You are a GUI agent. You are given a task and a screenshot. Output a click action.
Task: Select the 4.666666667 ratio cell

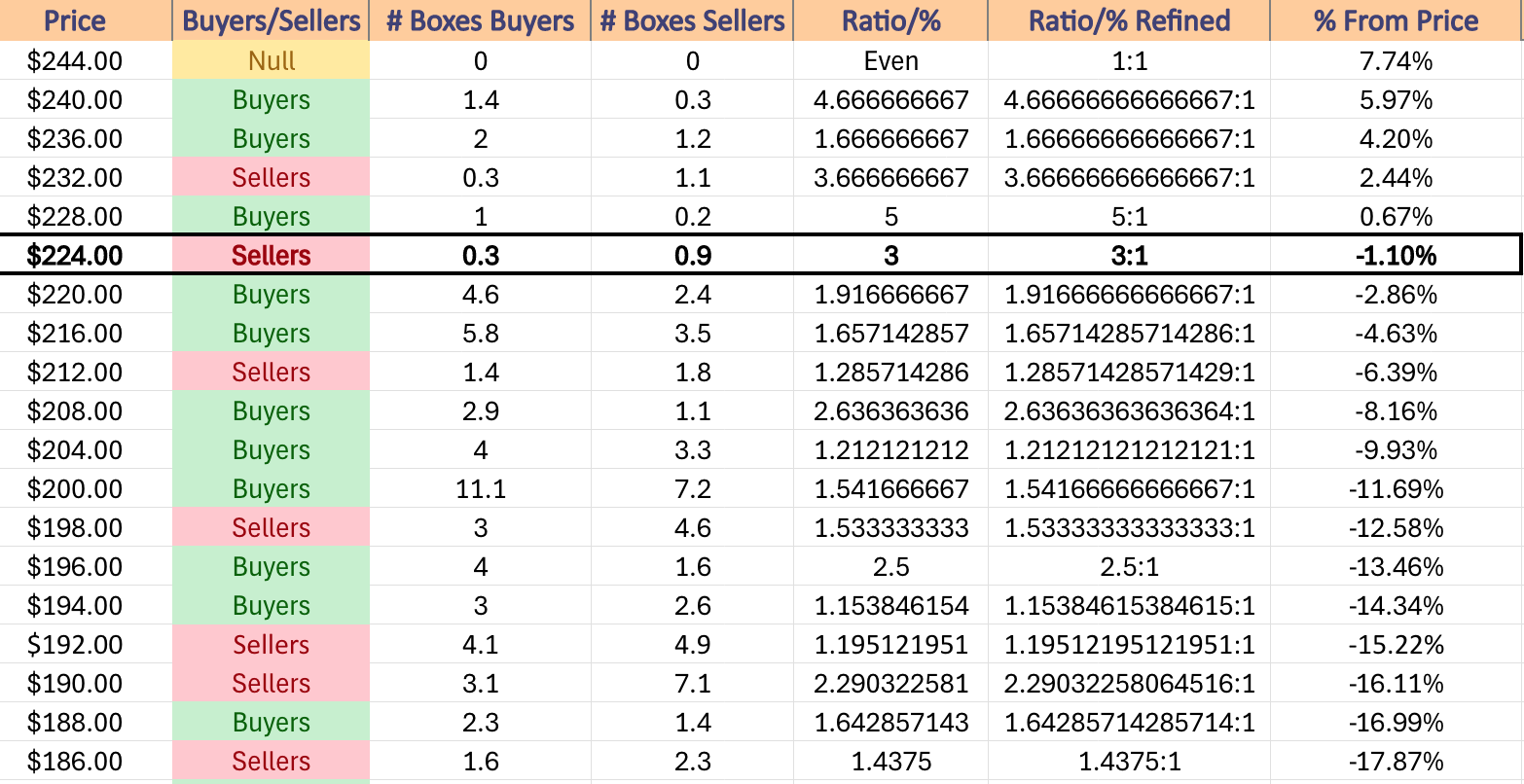(890, 100)
